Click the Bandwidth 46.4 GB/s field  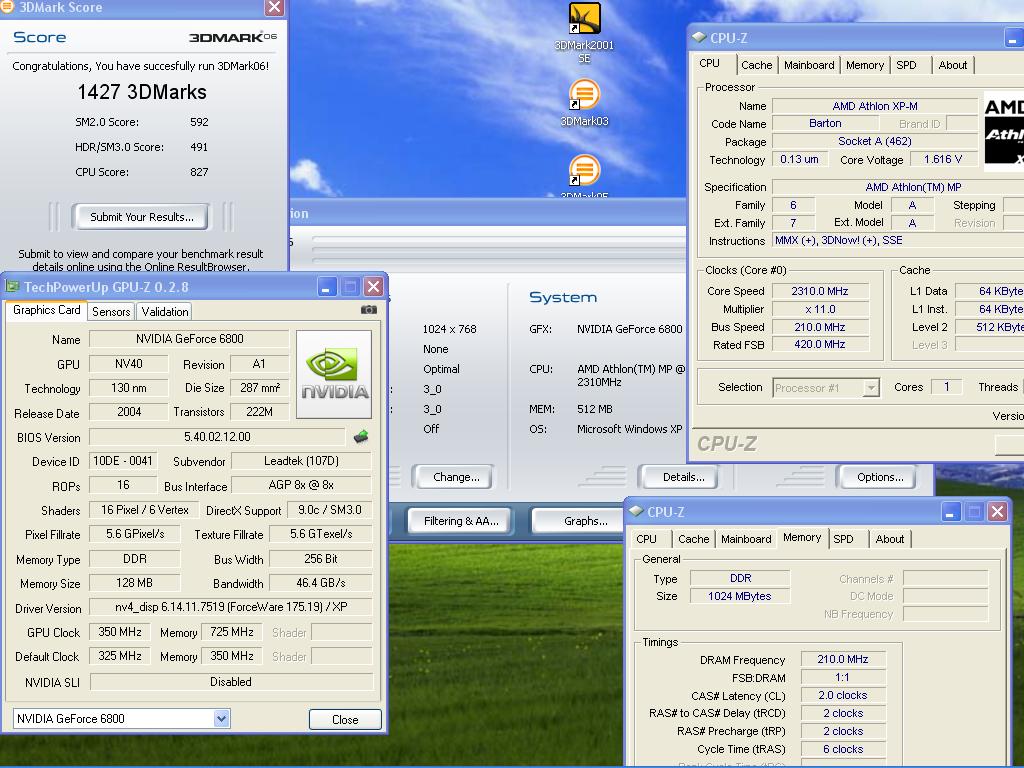(321, 583)
